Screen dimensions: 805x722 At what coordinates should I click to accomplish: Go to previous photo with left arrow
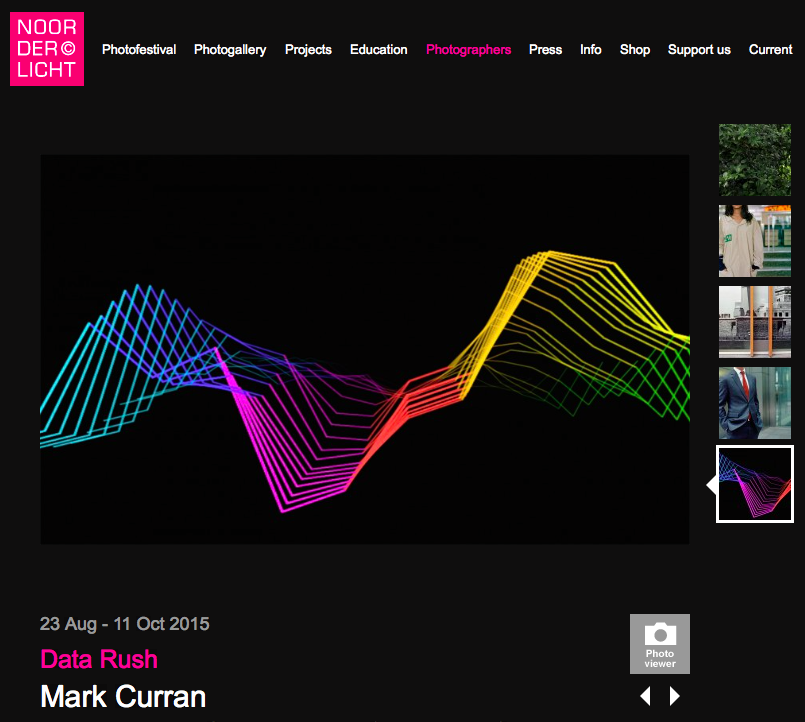pyautogui.click(x=645, y=696)
